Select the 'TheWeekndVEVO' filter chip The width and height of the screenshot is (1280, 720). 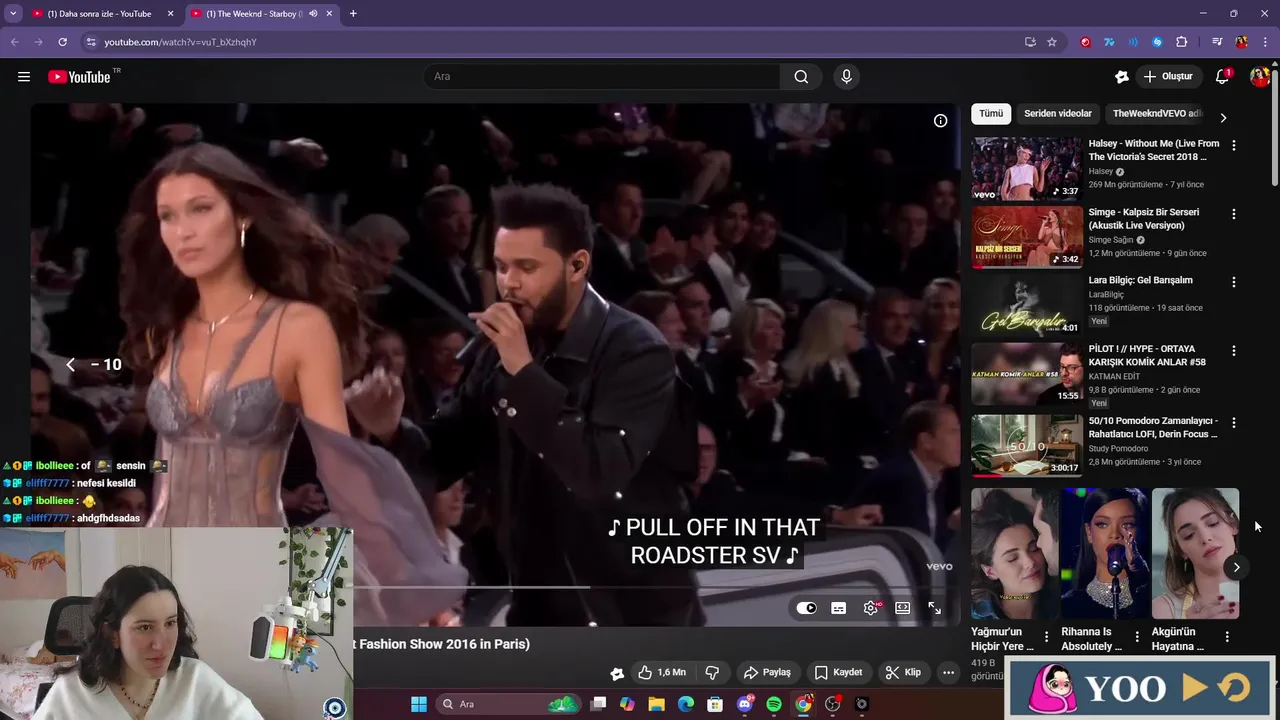click(x=1156, y=114)
